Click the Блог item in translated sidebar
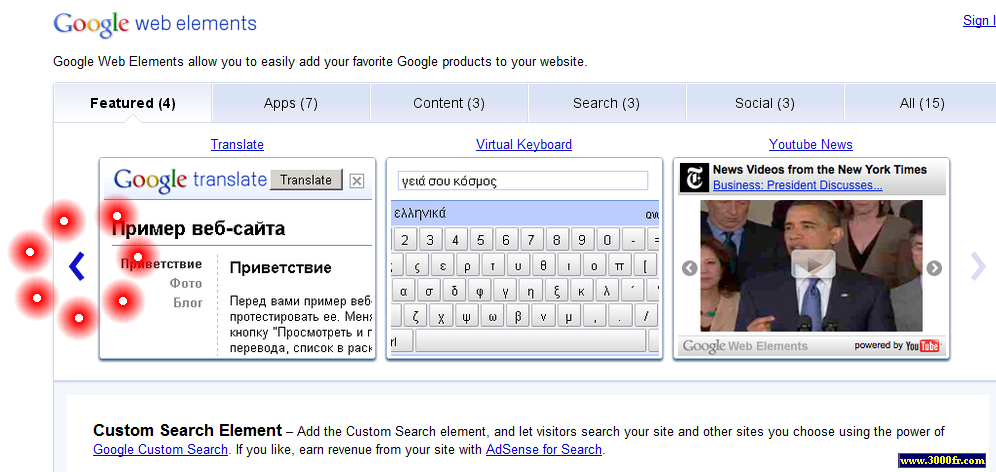The image size is (996, 472). click(x=188, y=302)
